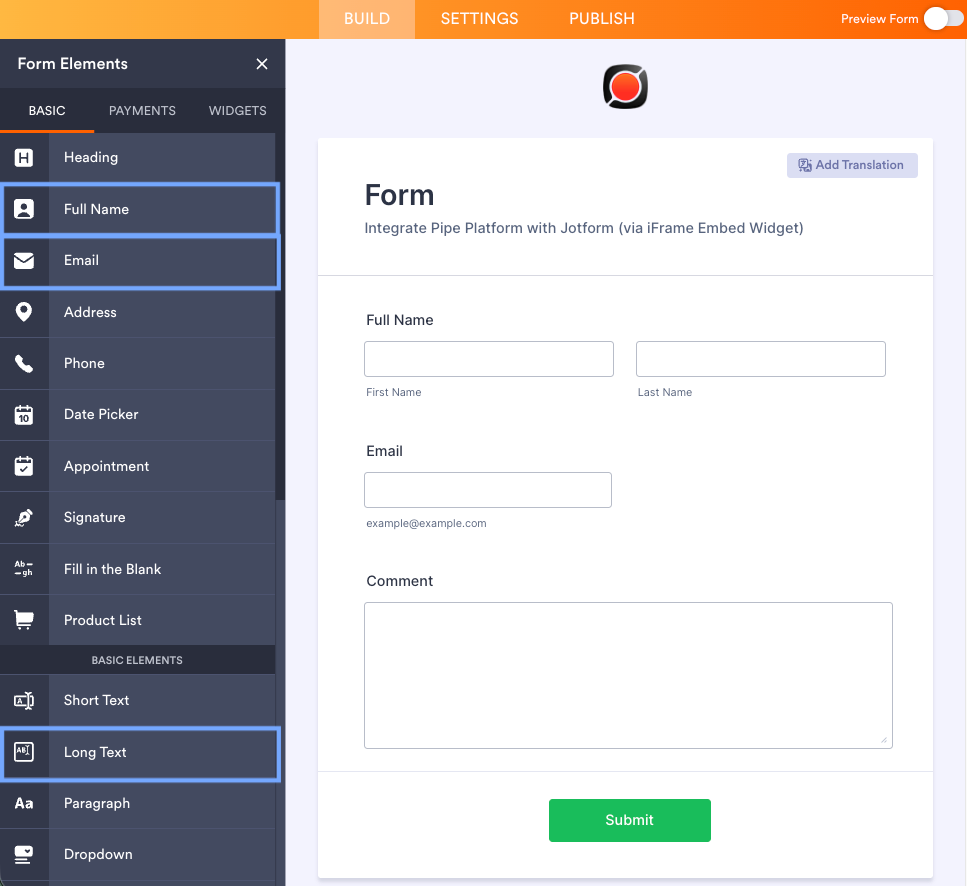
Task: Click the Integrate Pipe Platform subheading
Action: [583, 228]
